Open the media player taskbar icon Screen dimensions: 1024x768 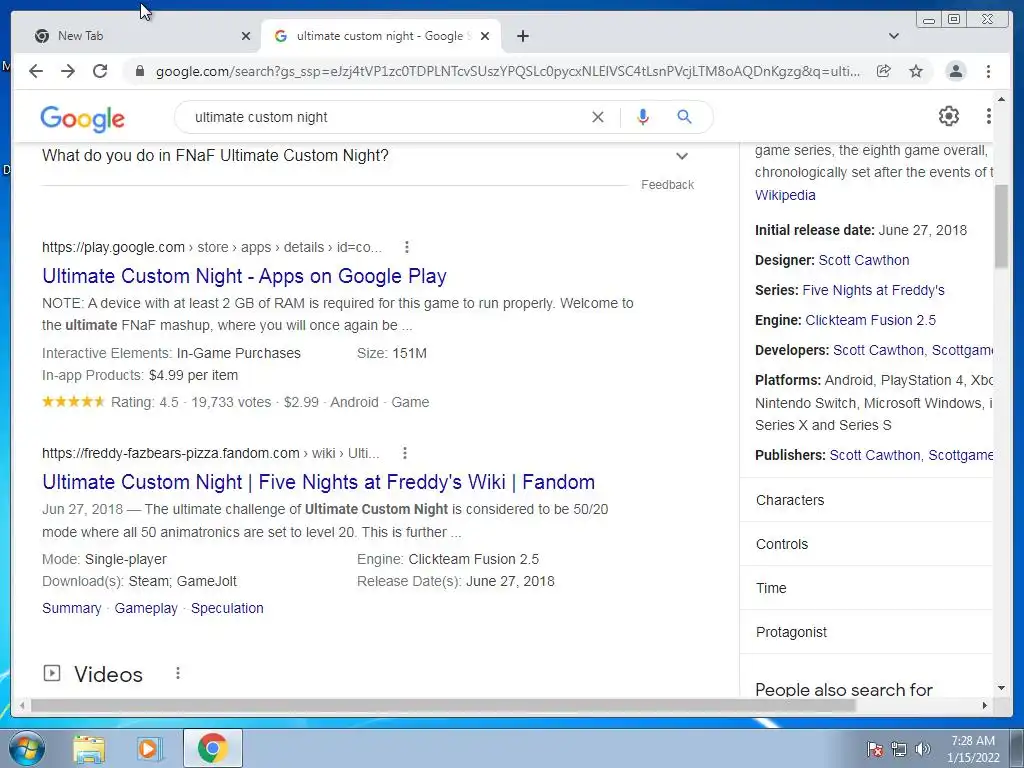(x=150, y=749)
